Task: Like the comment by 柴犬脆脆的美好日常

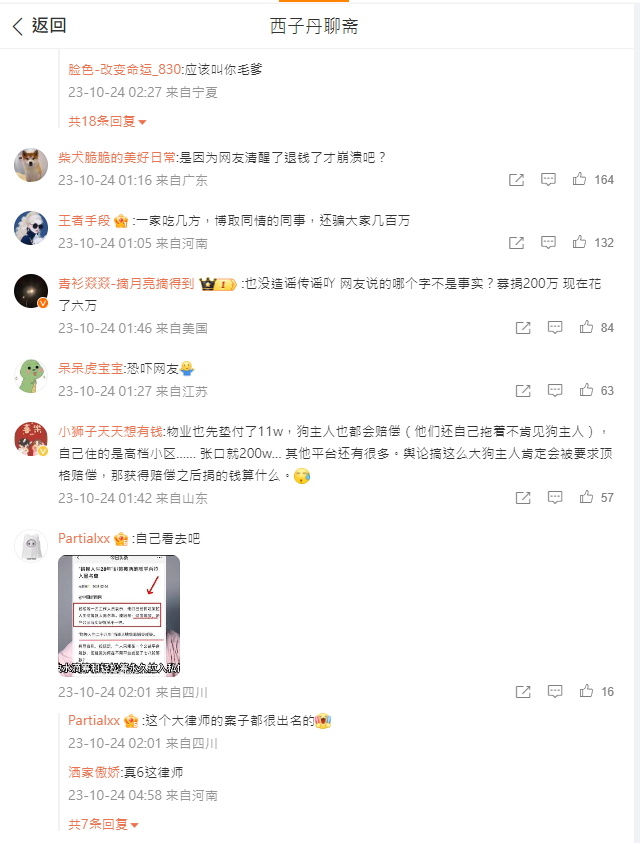Action: [x=579, y=179]
